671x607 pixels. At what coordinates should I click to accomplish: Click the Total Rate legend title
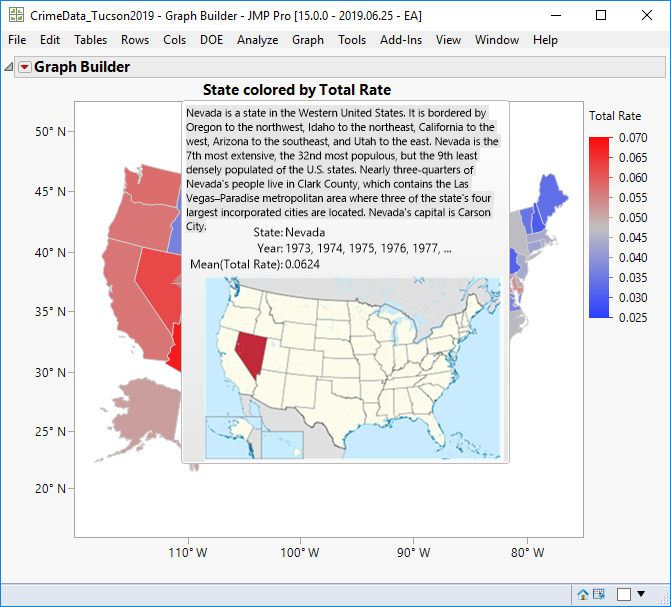(x=615, y=116)
